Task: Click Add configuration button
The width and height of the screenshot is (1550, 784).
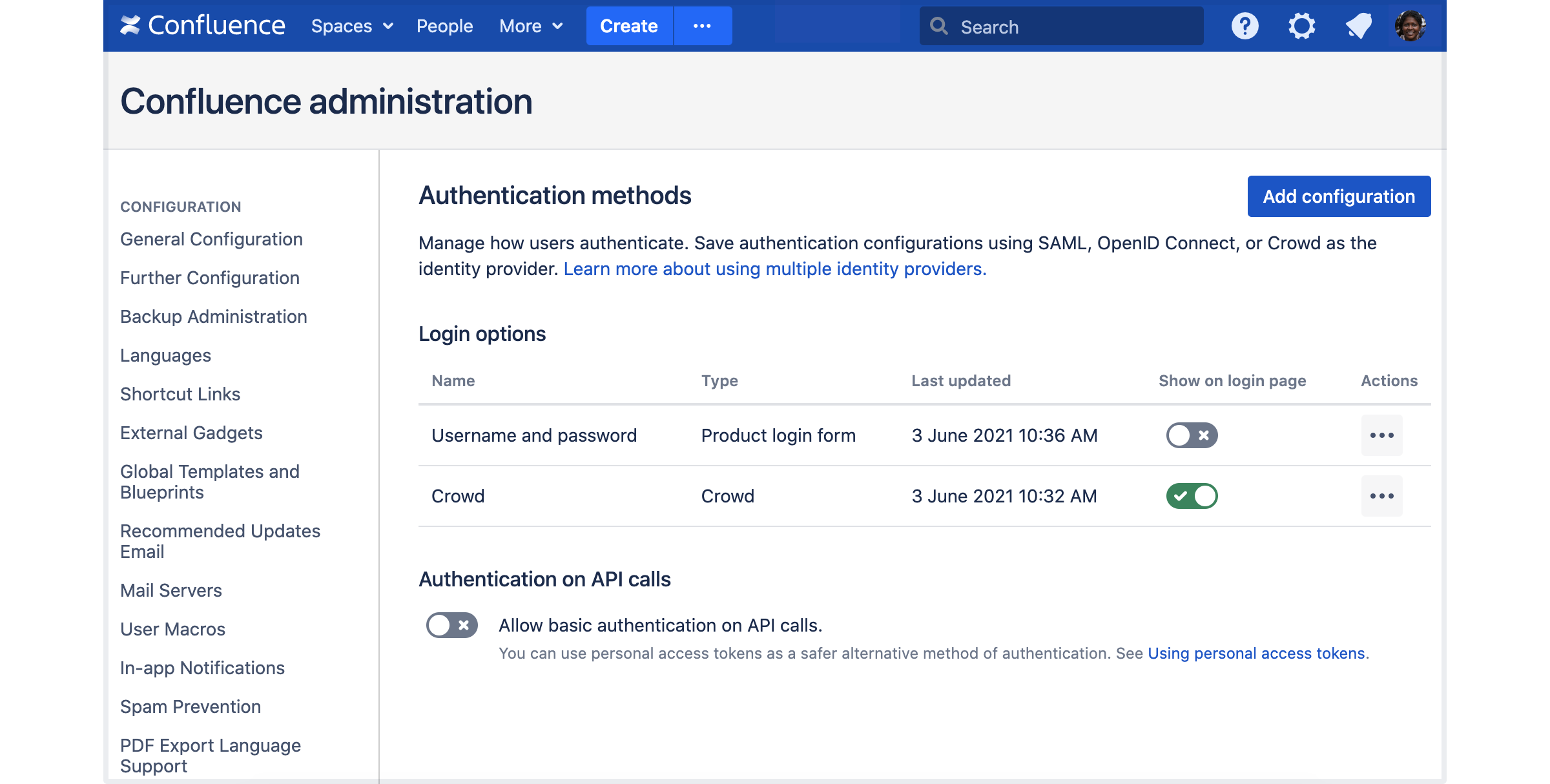Action: [1339, 196]
